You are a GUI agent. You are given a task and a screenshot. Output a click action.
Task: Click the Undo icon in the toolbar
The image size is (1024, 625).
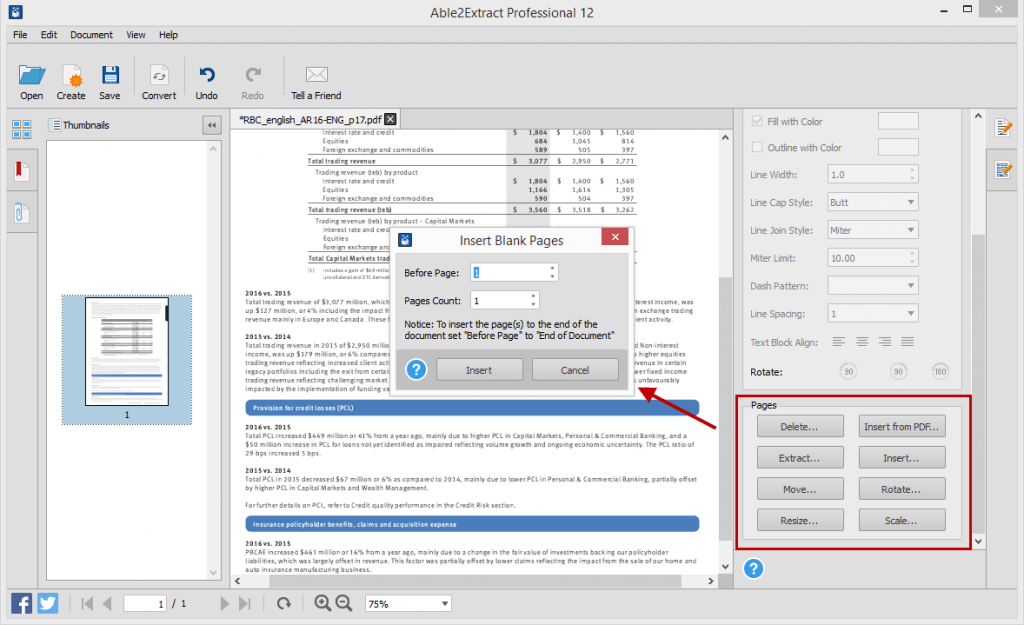coord(206,80)
